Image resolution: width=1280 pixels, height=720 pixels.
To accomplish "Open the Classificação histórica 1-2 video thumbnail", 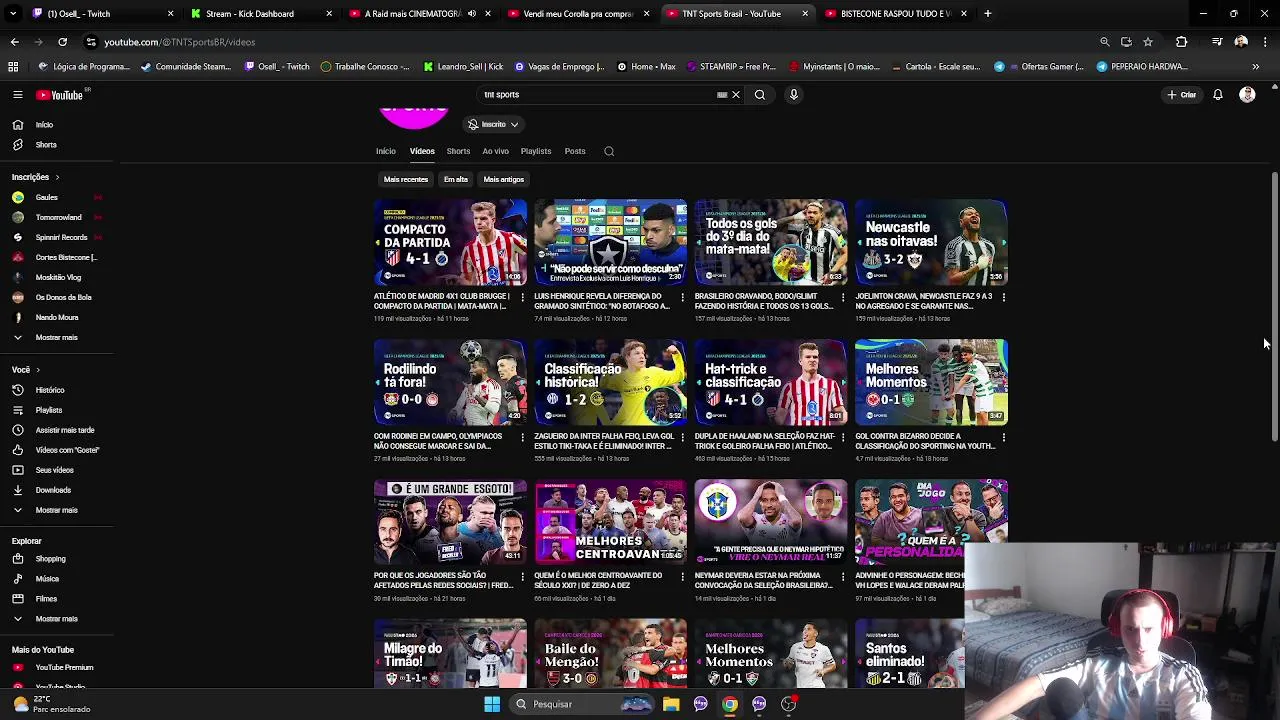I will 611,382.
